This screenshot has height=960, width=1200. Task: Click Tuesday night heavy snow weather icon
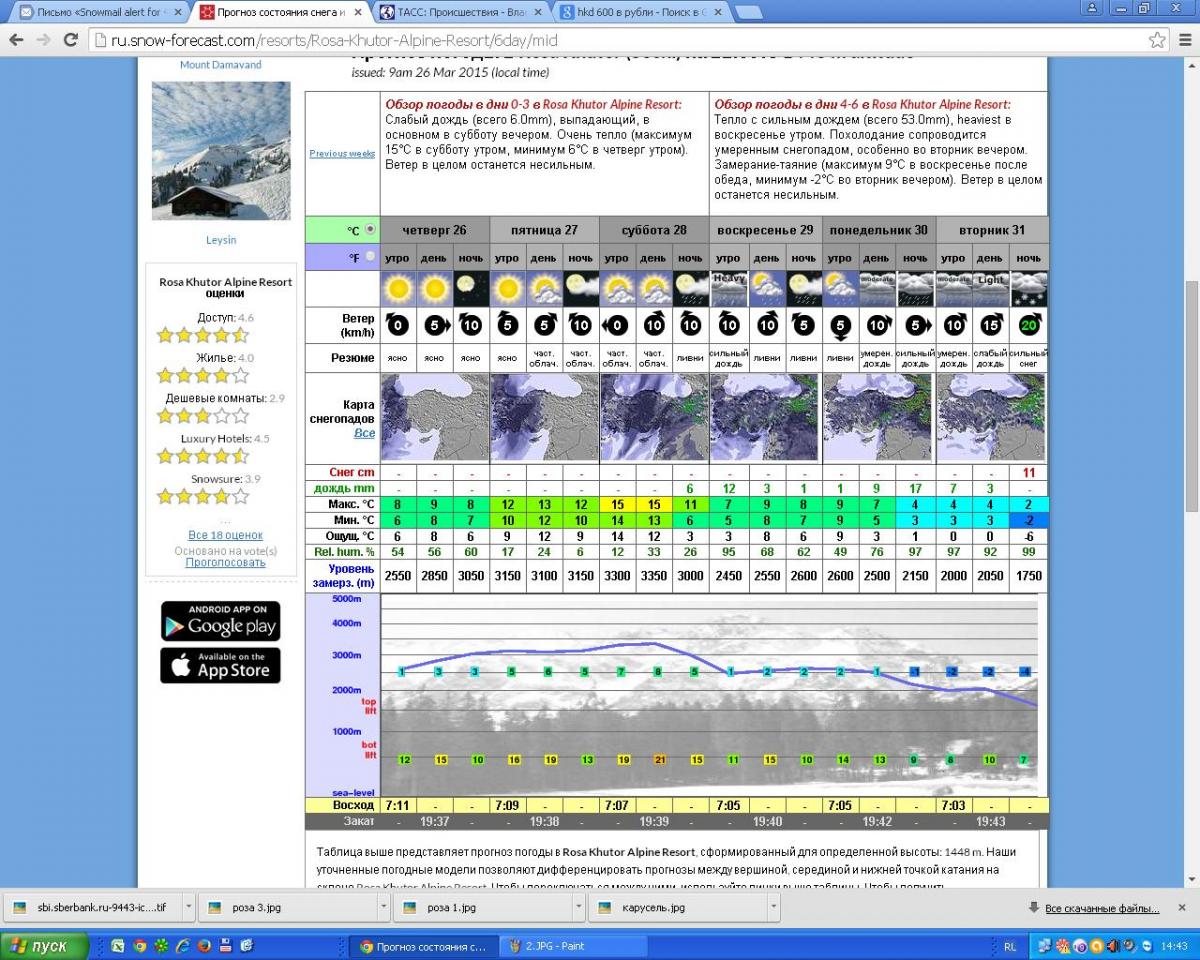[1029, 289]
